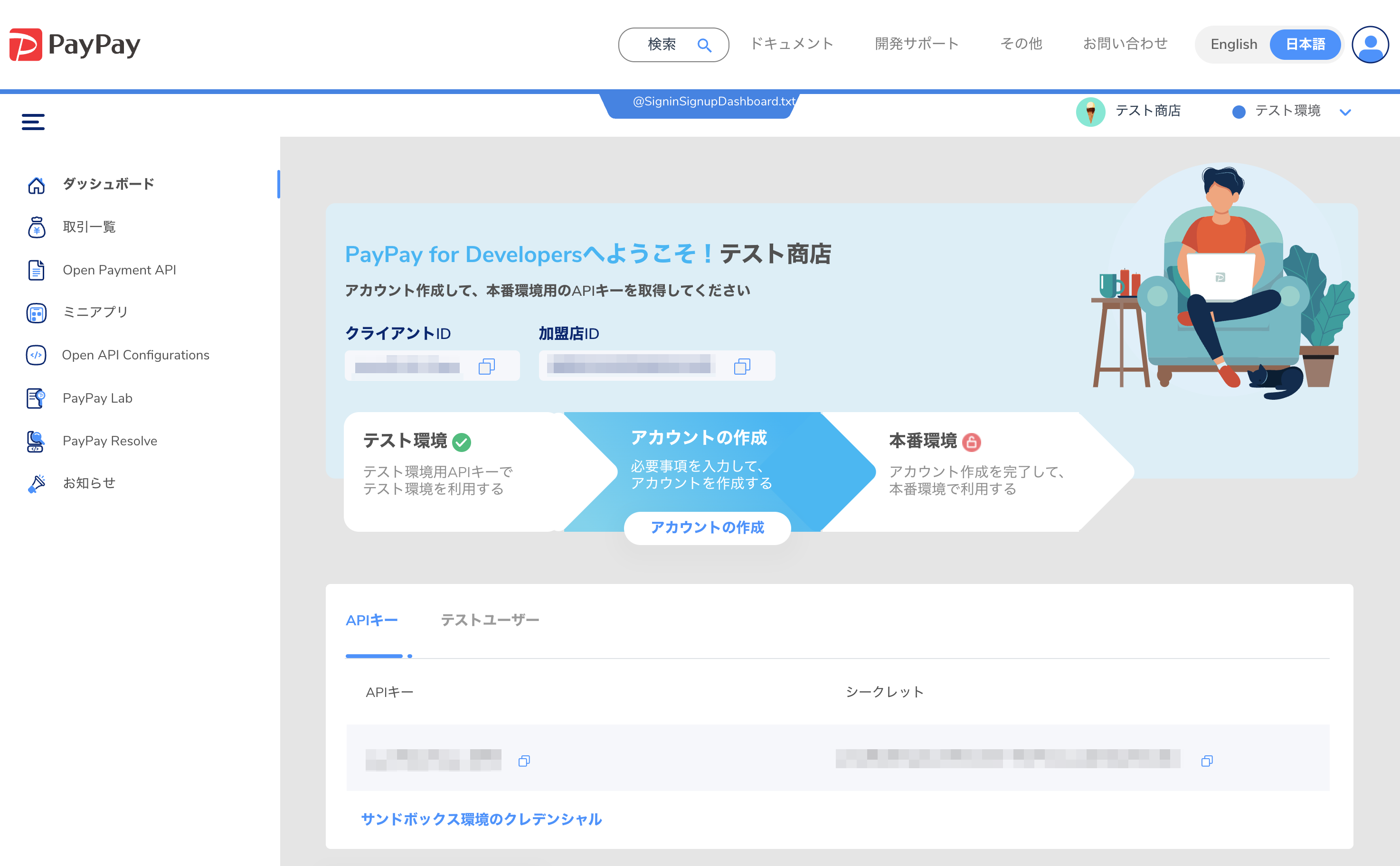This screenshot has width=1400, height=866.
Task: Copy the シークレット key
Action: pyautogui.click(x=1208, y=760)
